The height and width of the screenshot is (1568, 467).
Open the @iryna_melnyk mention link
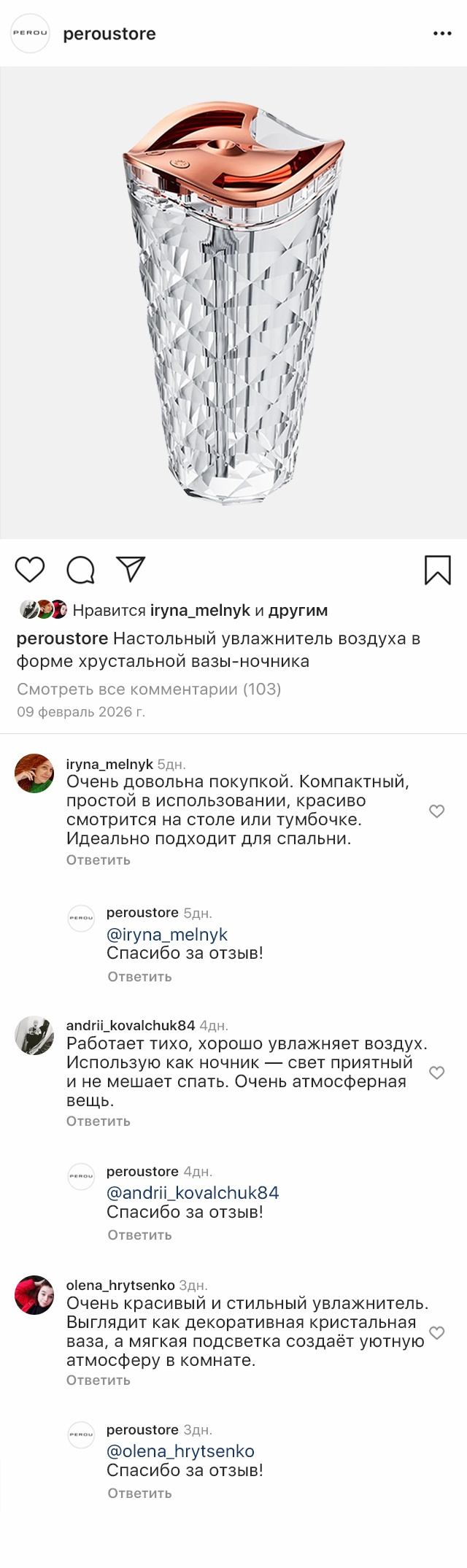(x=167, y=935)
